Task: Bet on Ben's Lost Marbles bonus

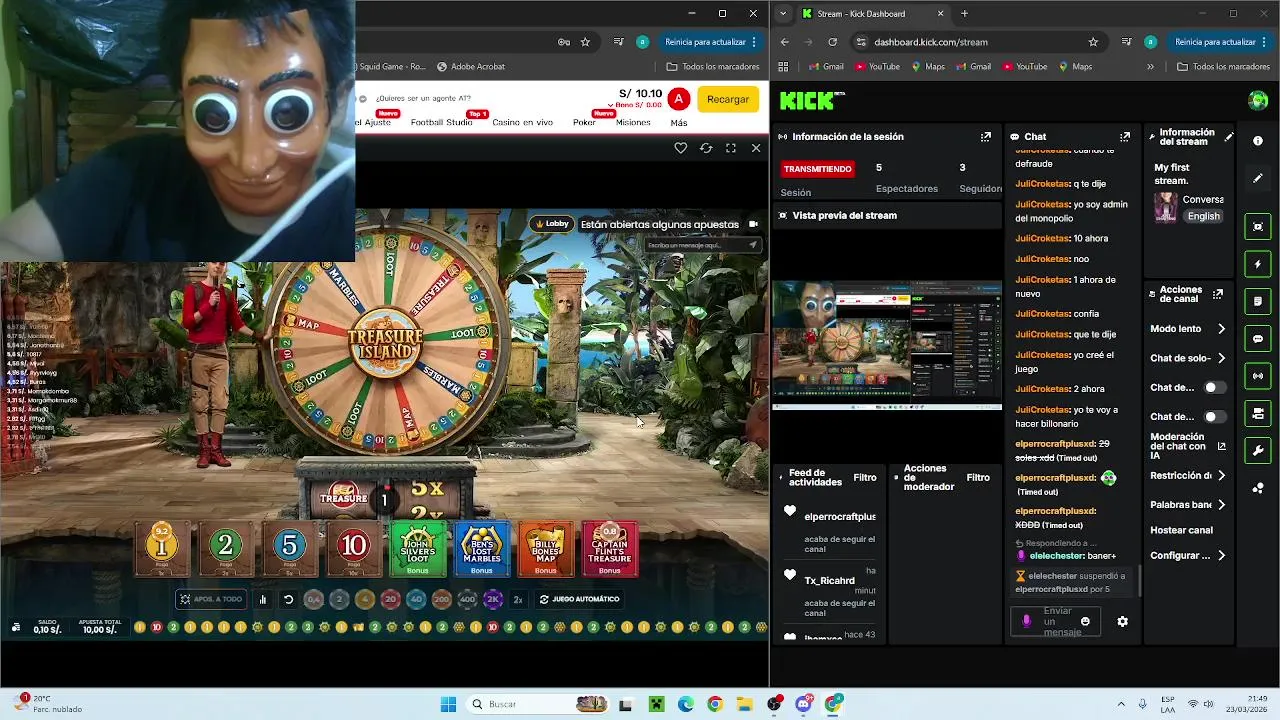Action: 481,549
